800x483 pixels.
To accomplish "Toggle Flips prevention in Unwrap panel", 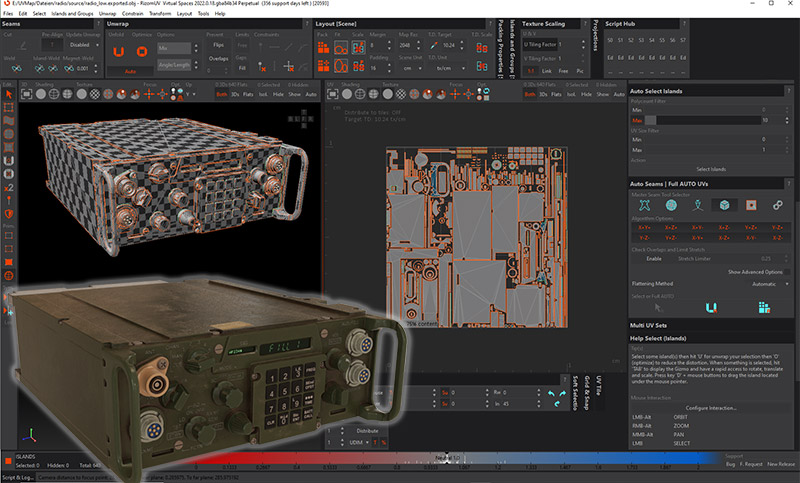I will pos(218,44).
